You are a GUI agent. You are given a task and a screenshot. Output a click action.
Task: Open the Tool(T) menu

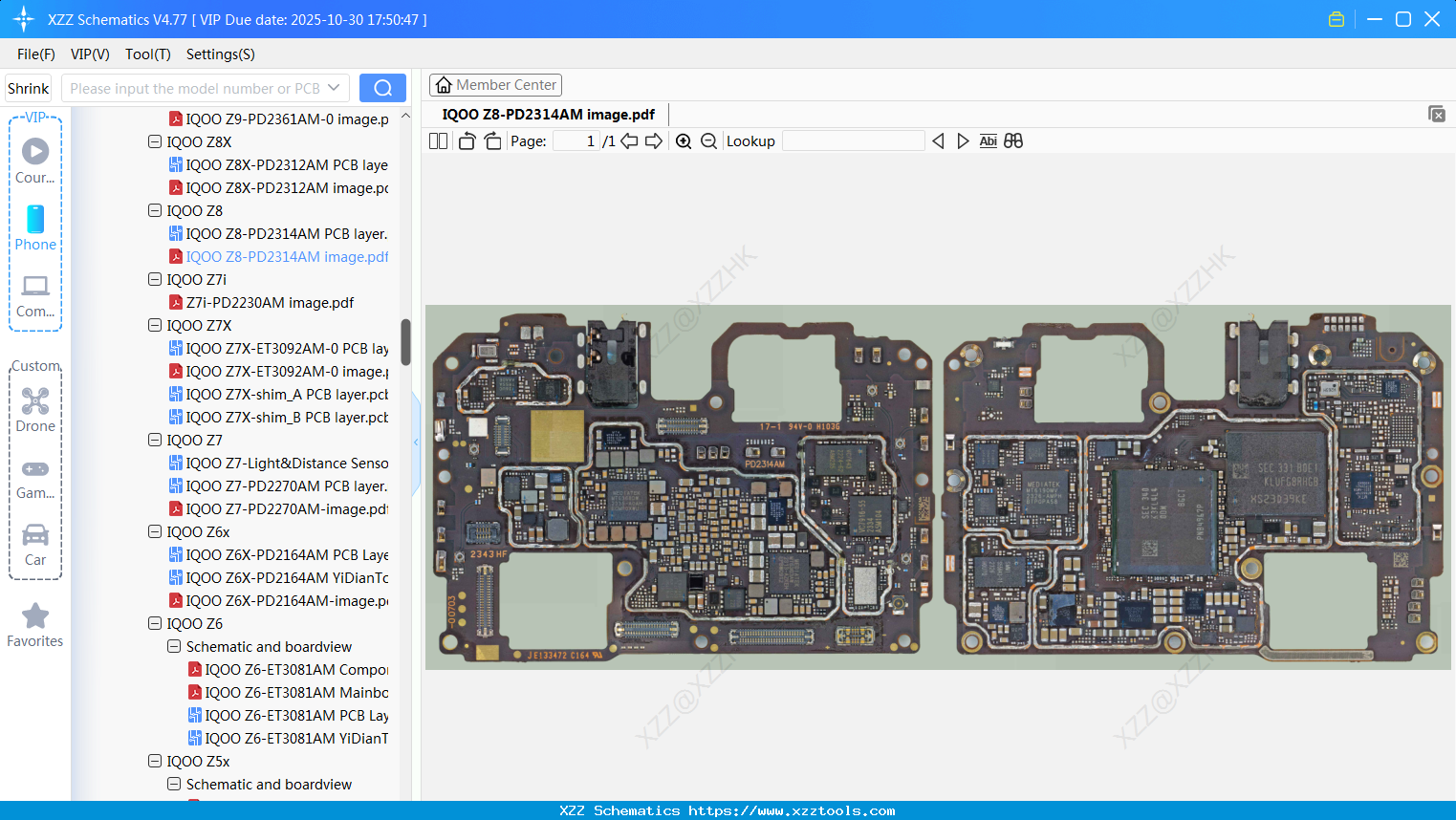click(147, 54)
